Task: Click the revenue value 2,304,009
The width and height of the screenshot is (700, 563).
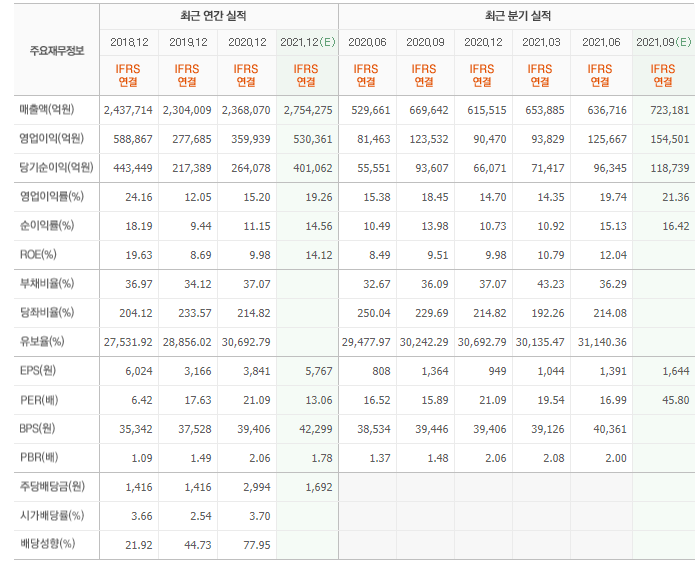Action: click(187, 110)
